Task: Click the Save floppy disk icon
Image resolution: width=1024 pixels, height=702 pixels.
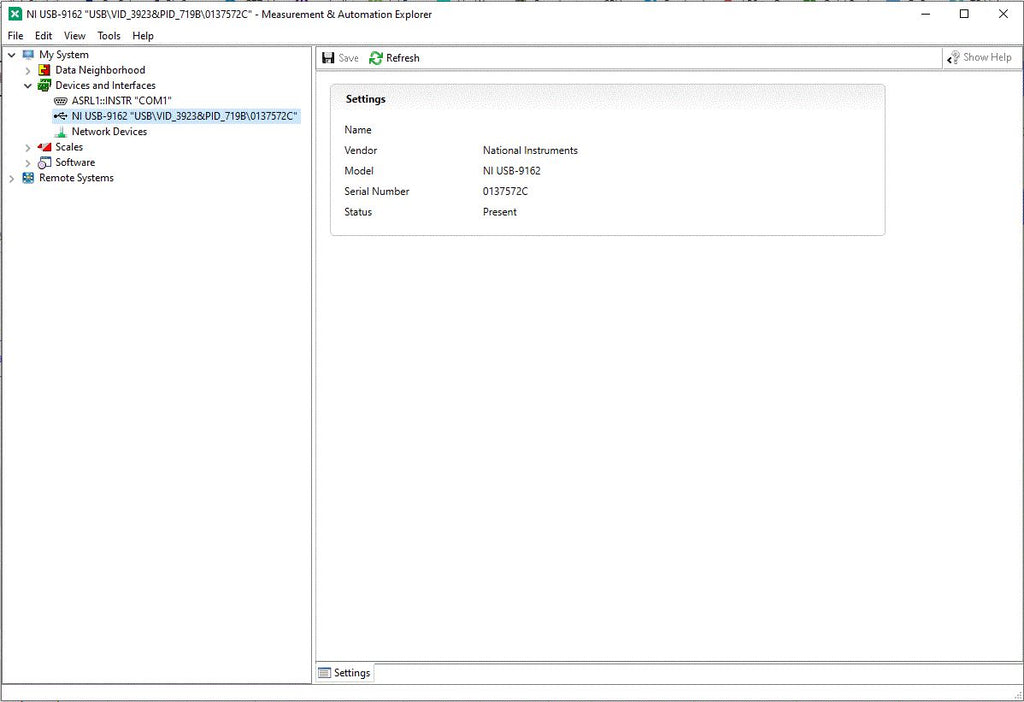Action: (328, 58)
